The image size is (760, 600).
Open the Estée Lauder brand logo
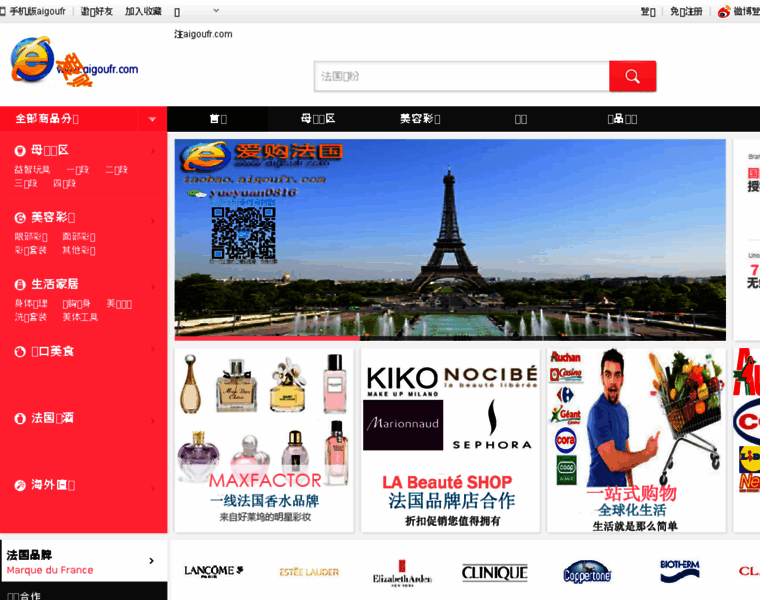point(309,572)
